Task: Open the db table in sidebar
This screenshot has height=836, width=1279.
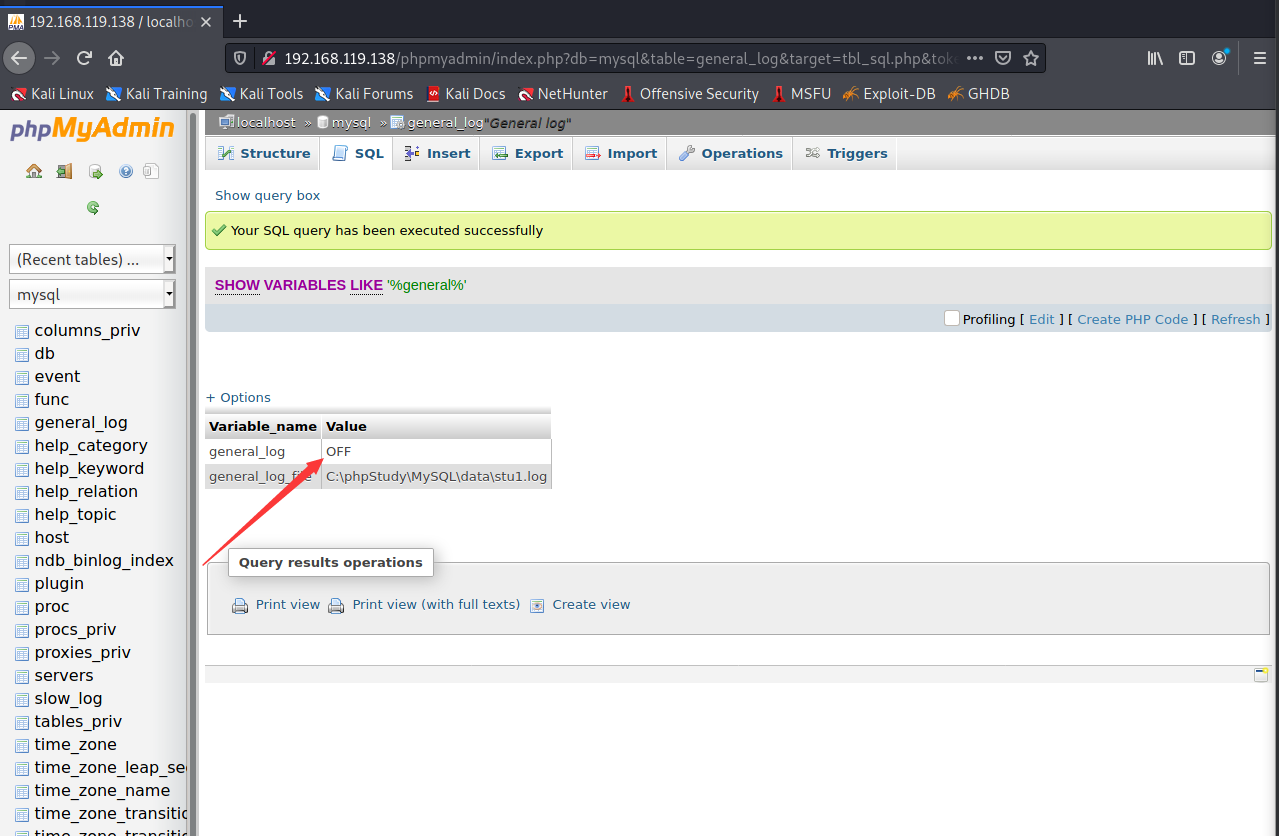Action: coord(45,354)
